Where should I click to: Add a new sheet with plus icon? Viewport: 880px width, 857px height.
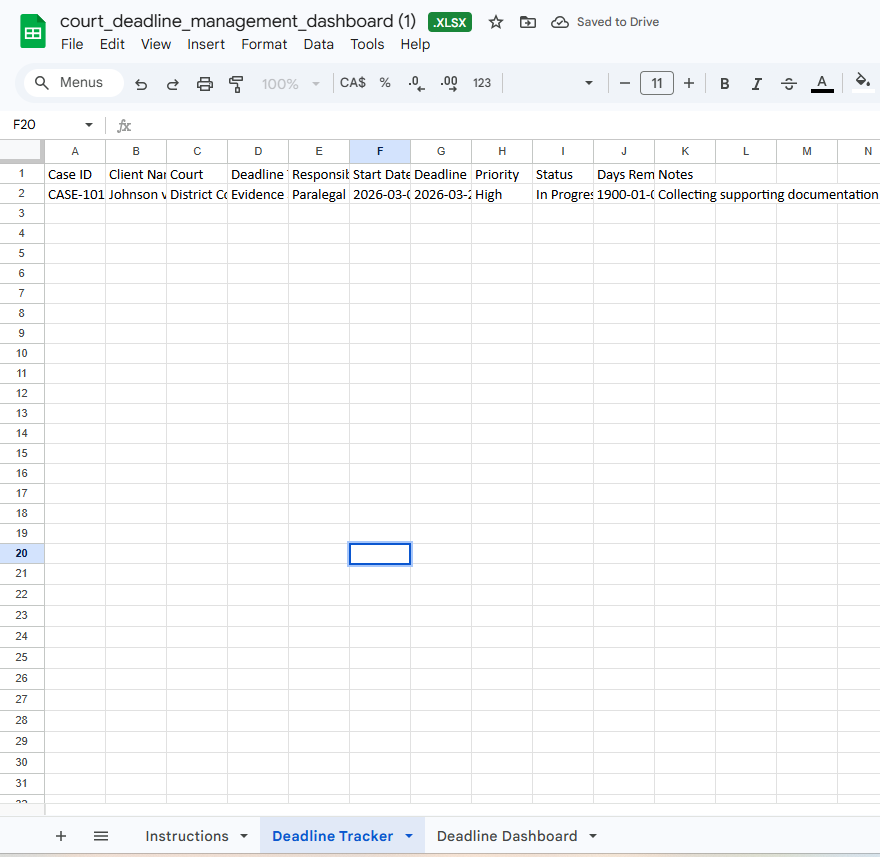(x=61, y=836)
